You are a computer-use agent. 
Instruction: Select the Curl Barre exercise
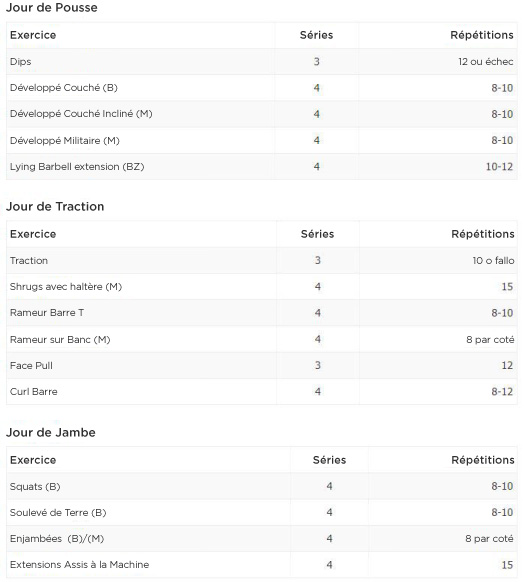[x=33, y=392]
